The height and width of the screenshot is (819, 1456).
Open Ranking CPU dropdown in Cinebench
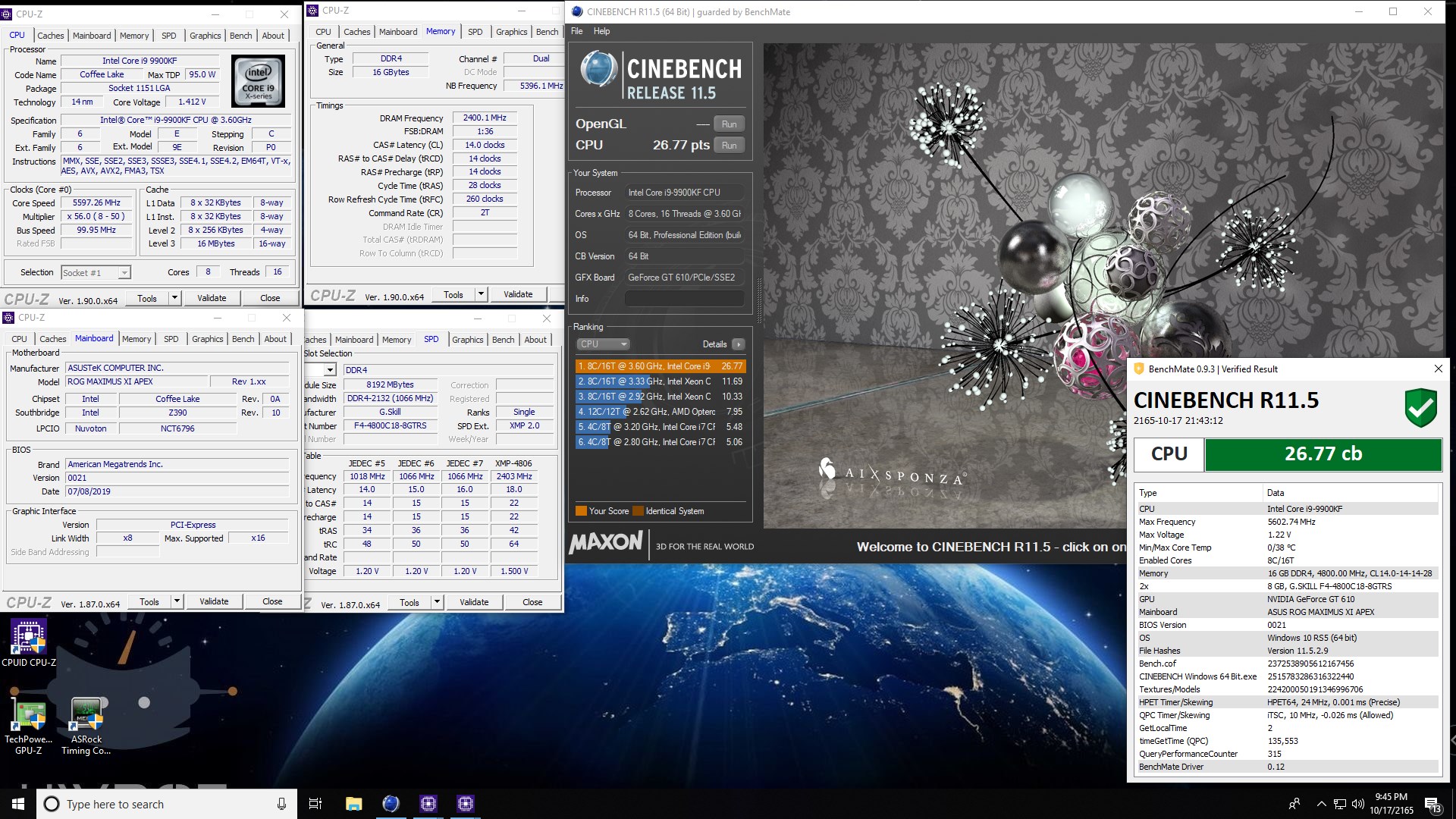point(603,344)
